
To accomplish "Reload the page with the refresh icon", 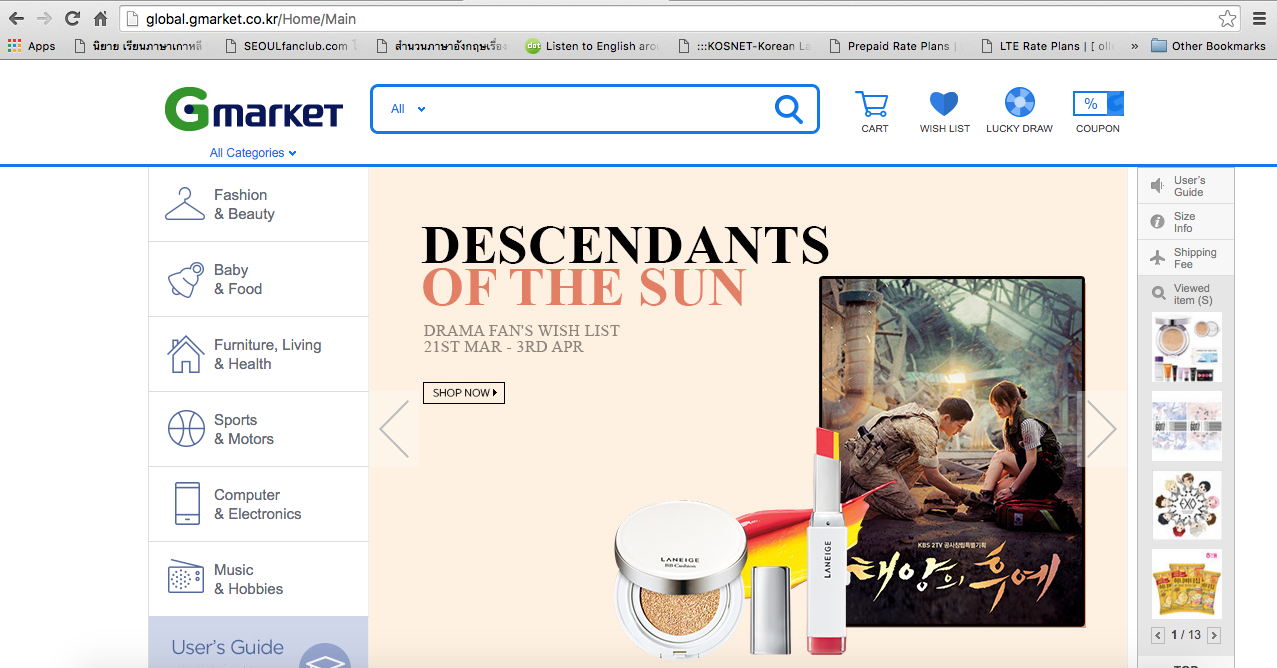I will pos(72,18).
